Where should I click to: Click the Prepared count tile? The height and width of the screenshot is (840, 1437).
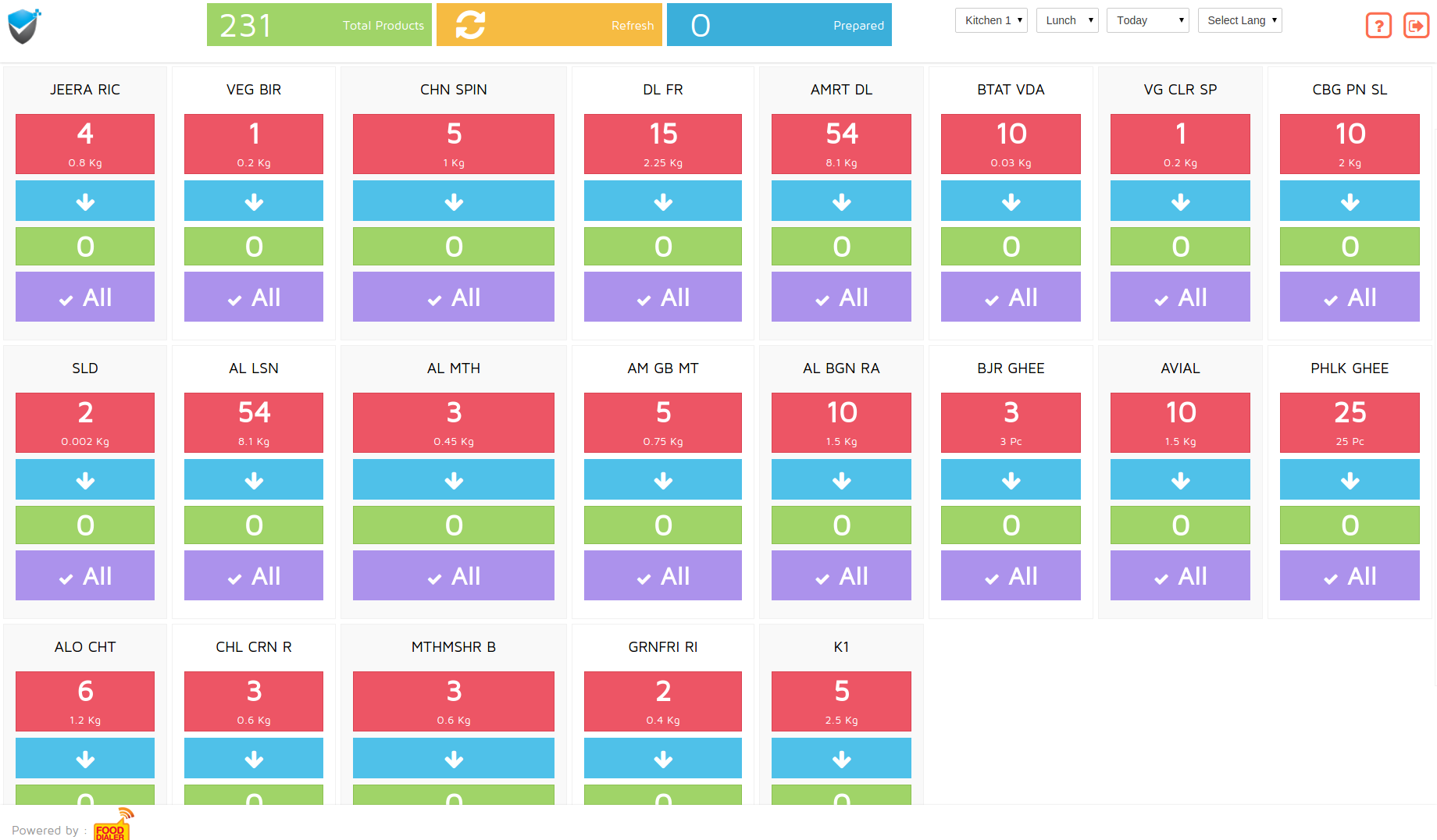[779, 25]
